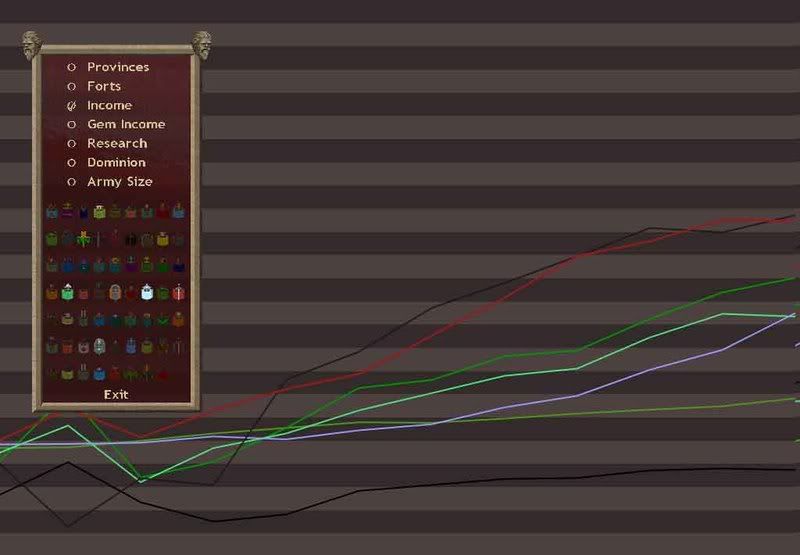Image resolution: width=800 pixels, height=555 pixels.
Task: Toggle the cream-colored banner in the fifth row
Action: click(67, 319)
